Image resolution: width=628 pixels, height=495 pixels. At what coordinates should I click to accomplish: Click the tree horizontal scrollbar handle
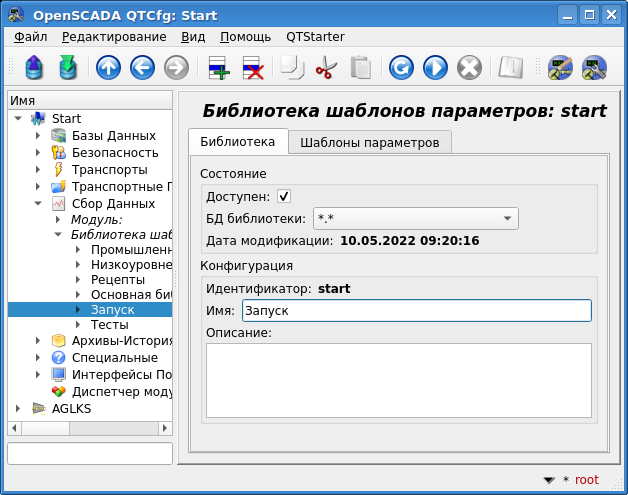tap(45, 428)
